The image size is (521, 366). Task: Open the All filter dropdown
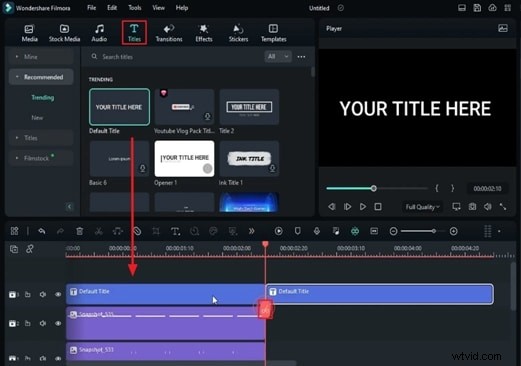pyautogui.click(x=278, y=57)
